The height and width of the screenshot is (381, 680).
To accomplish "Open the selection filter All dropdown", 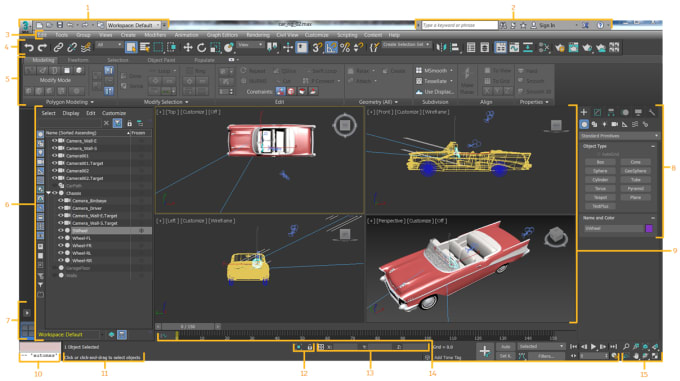I will pos(108,45).
